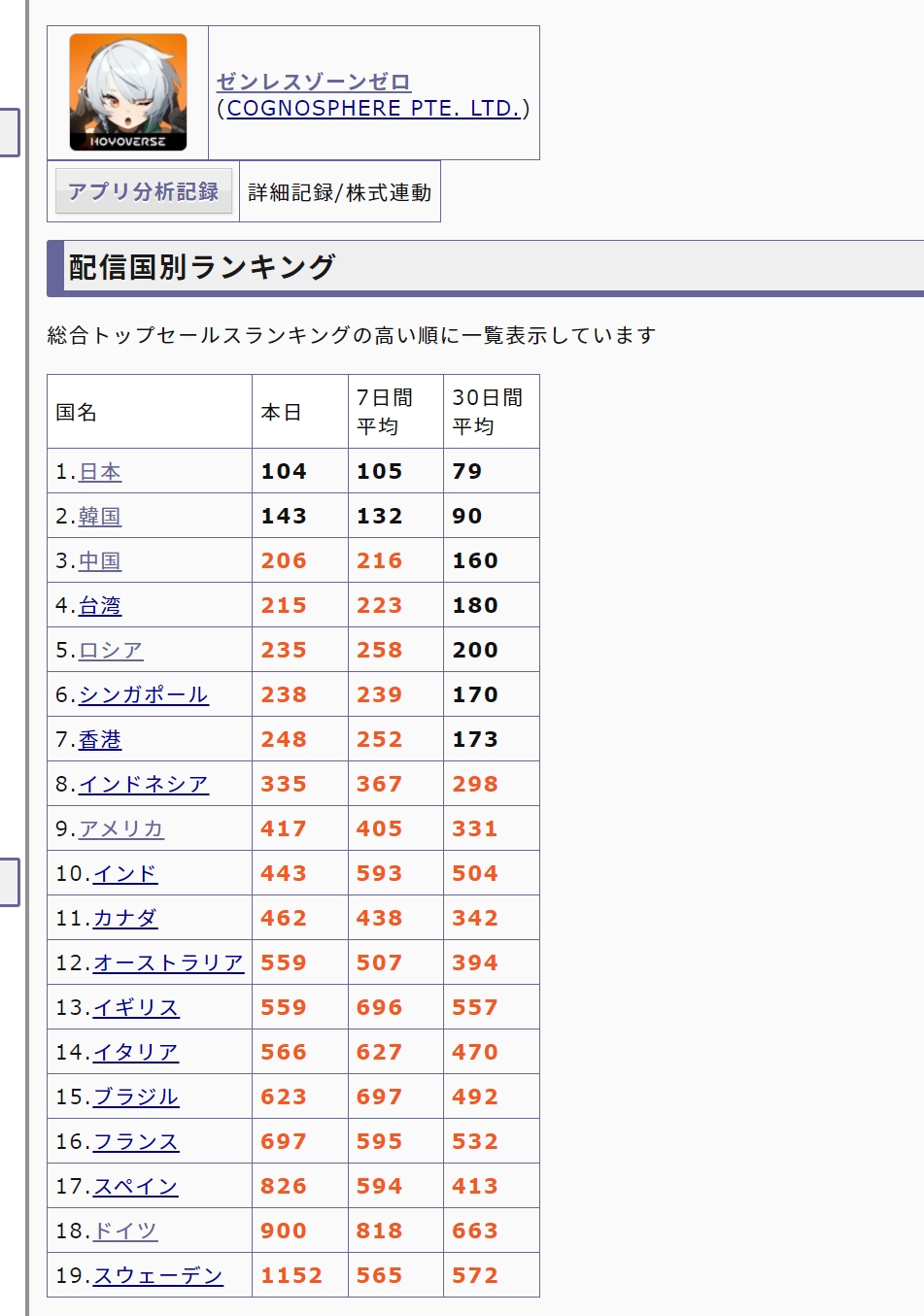
Task: Open the 韓国 country link
Action: point(100,517)
